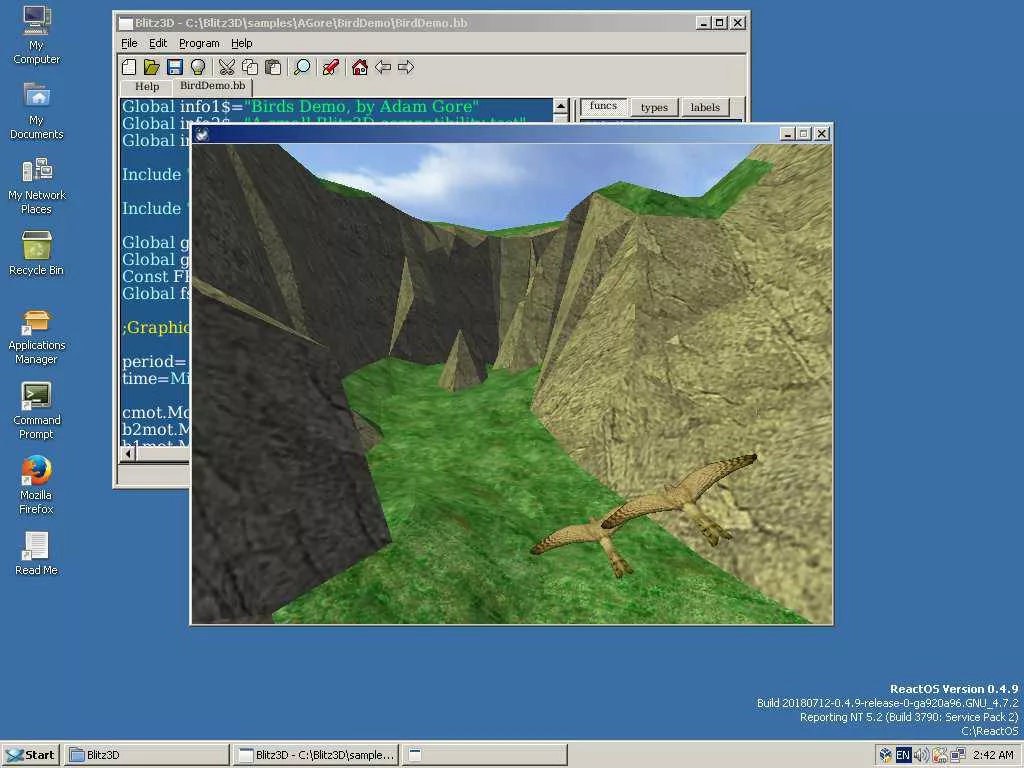Click the untitled window taskbar button

point(485,755)
